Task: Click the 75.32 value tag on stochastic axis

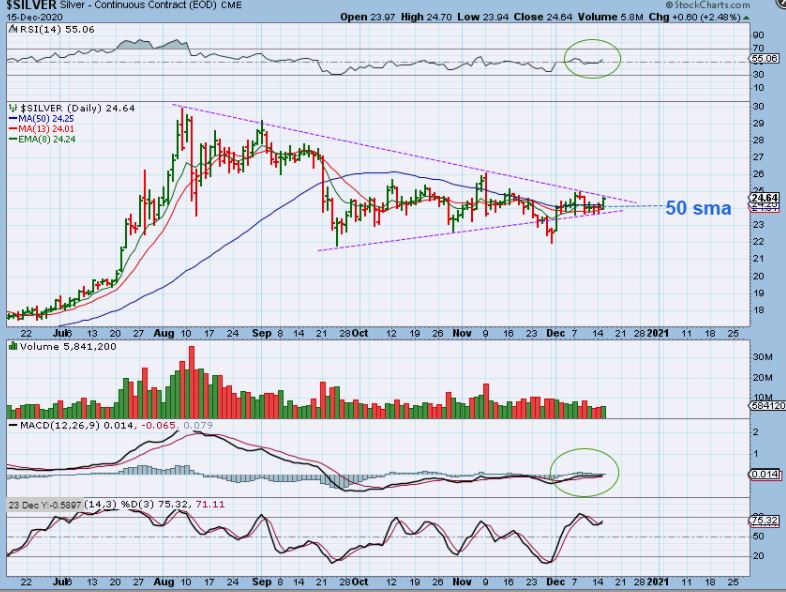Action: 765,521
